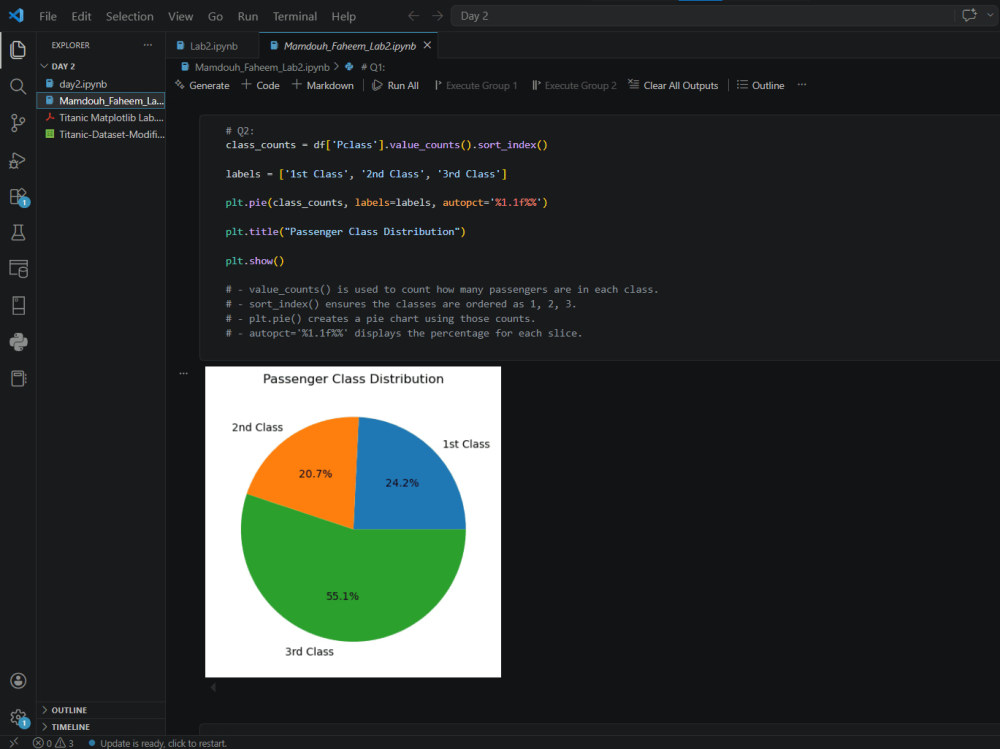Run All notebook cells
This screenshot has width=1000, height=749.
click(395, 85)
